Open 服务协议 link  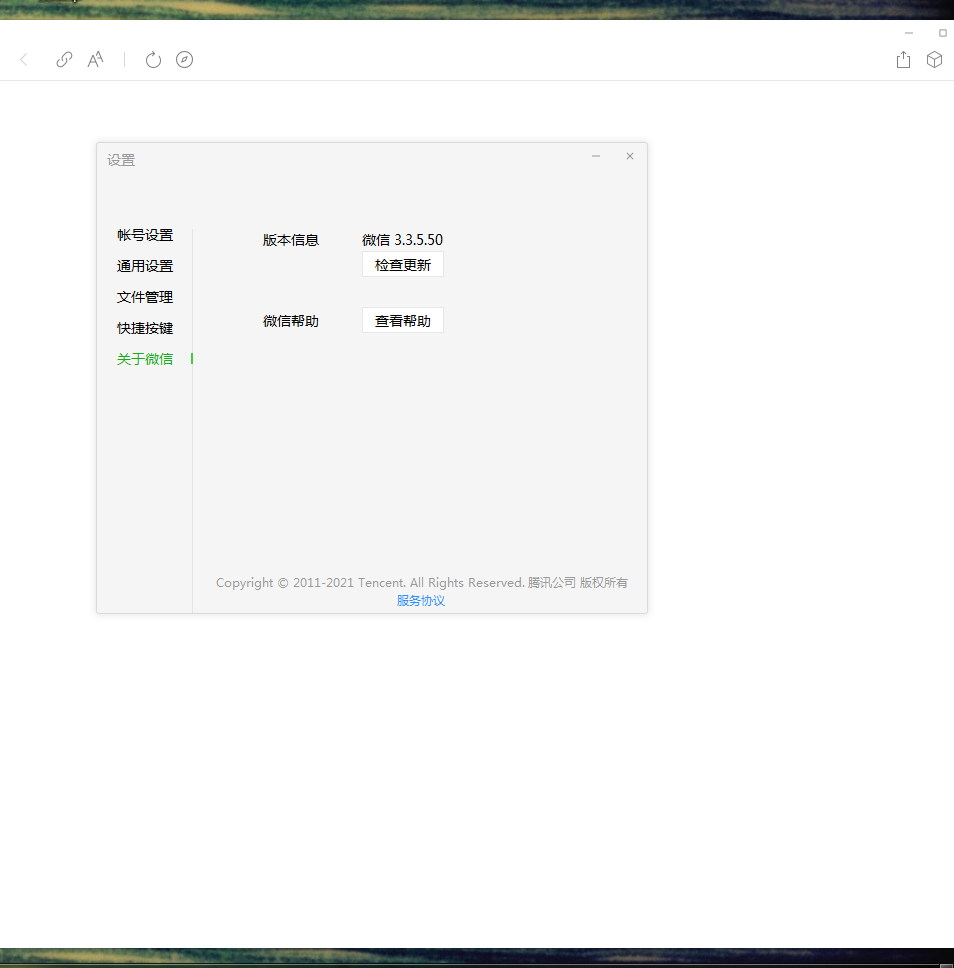tap(421, 601)
